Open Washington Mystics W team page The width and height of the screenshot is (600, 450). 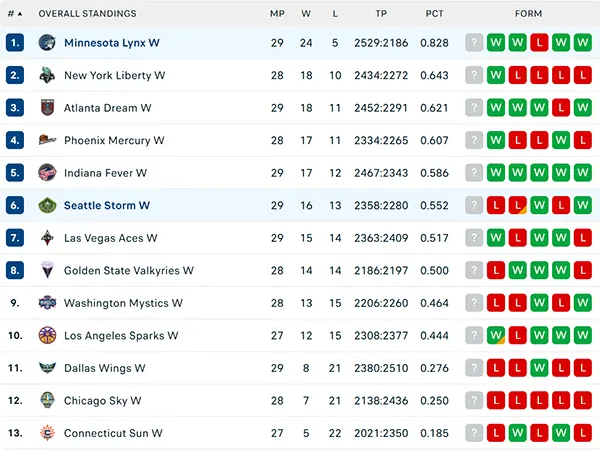click(123, 303)
